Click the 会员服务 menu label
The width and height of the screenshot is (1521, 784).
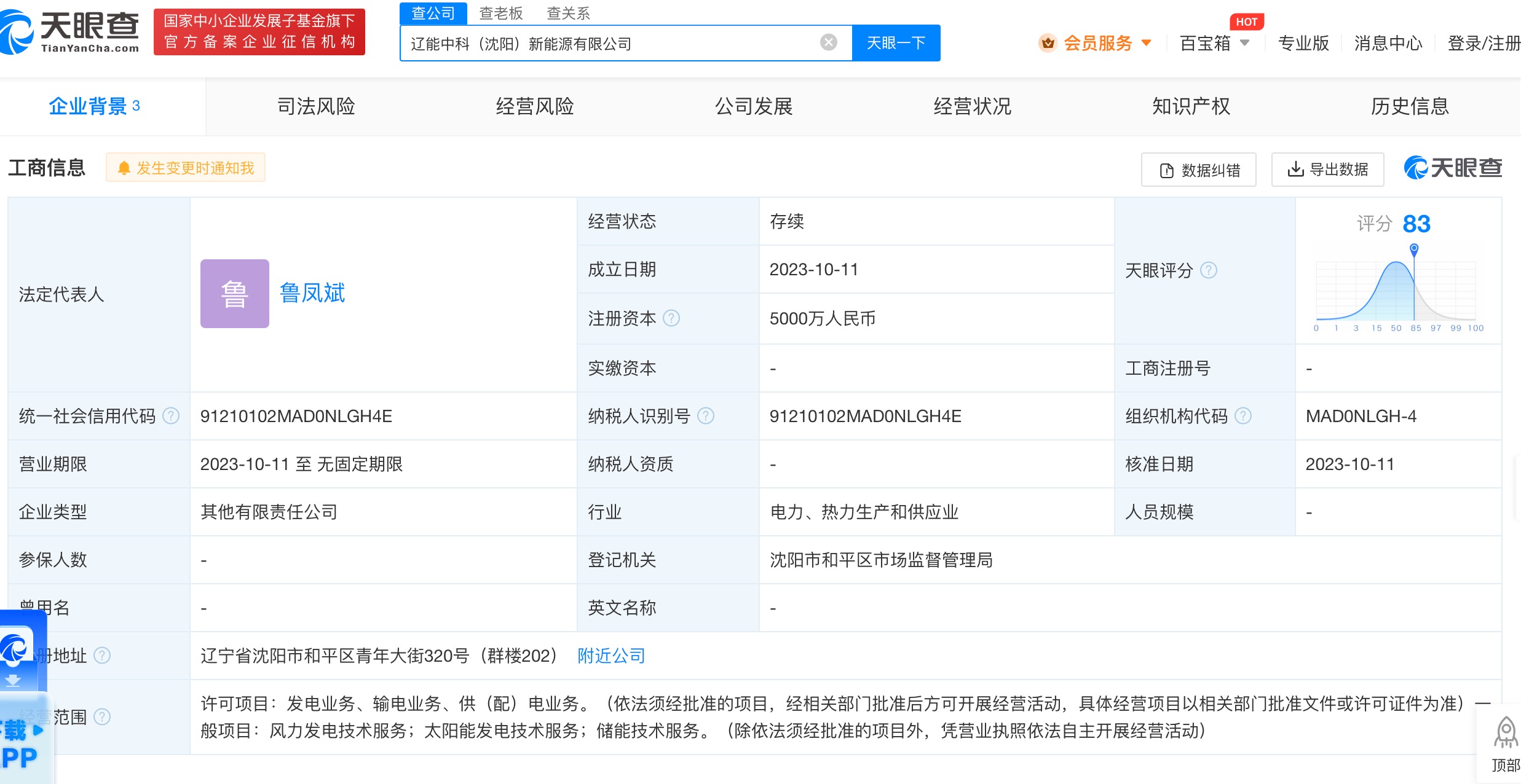pos(1098,43)
